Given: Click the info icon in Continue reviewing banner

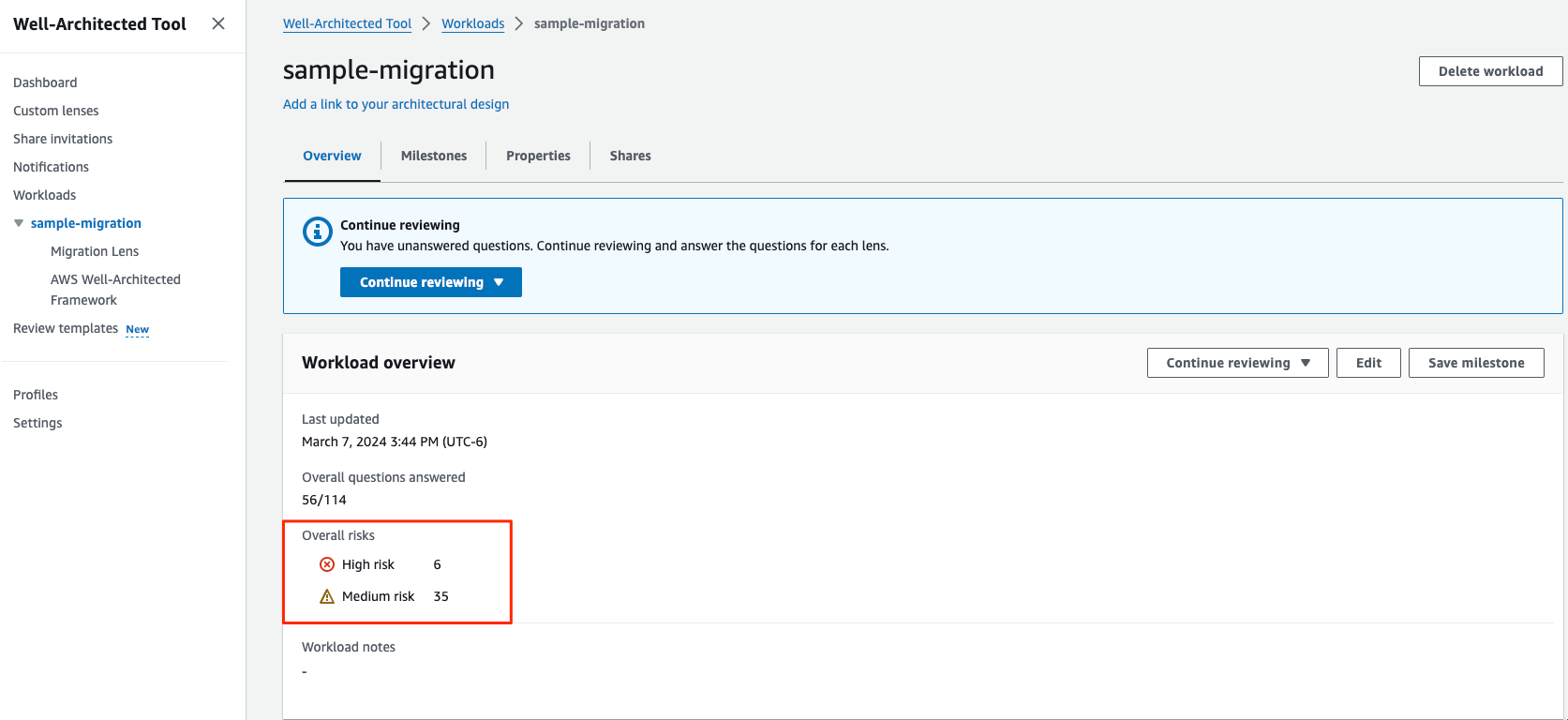Looking at the screenshot, I should click(318, 231).
